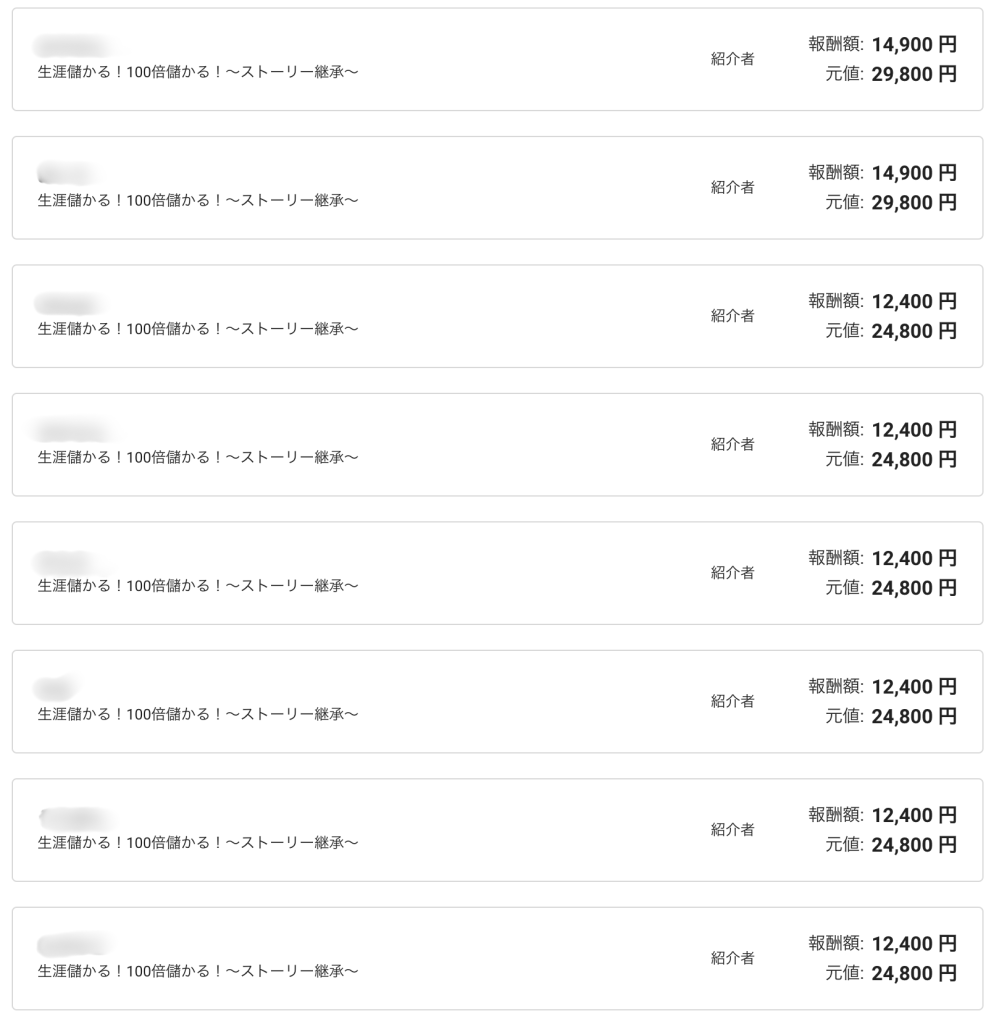This screenshot has height=1024, width=999.
Task: Select the blurred name in the eighth card
Action: click(72, 945)
